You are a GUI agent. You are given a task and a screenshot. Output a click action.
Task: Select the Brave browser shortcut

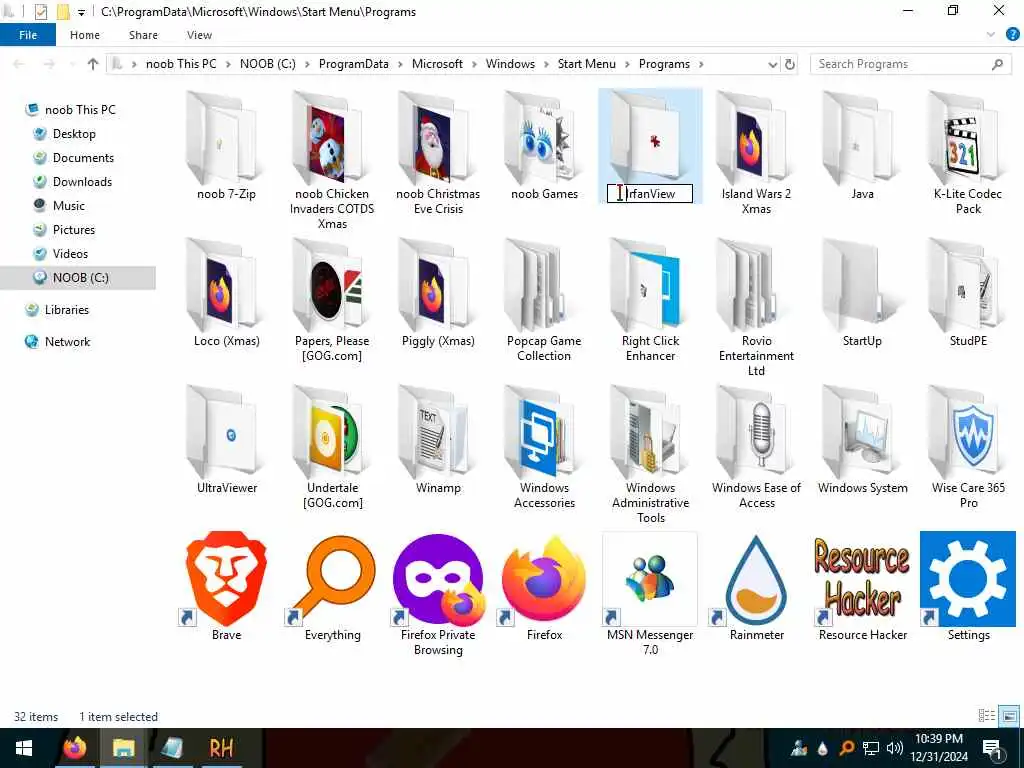(226, 579)
